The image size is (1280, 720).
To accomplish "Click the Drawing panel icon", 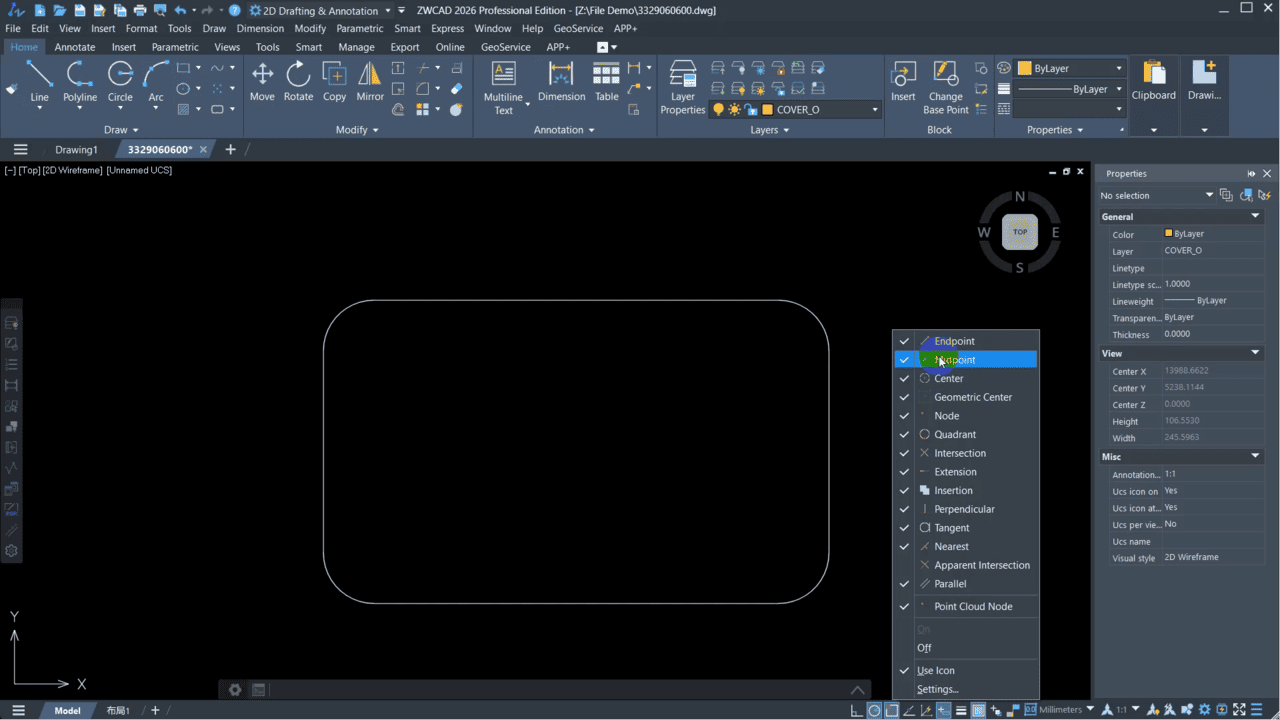I will 1204,82.
